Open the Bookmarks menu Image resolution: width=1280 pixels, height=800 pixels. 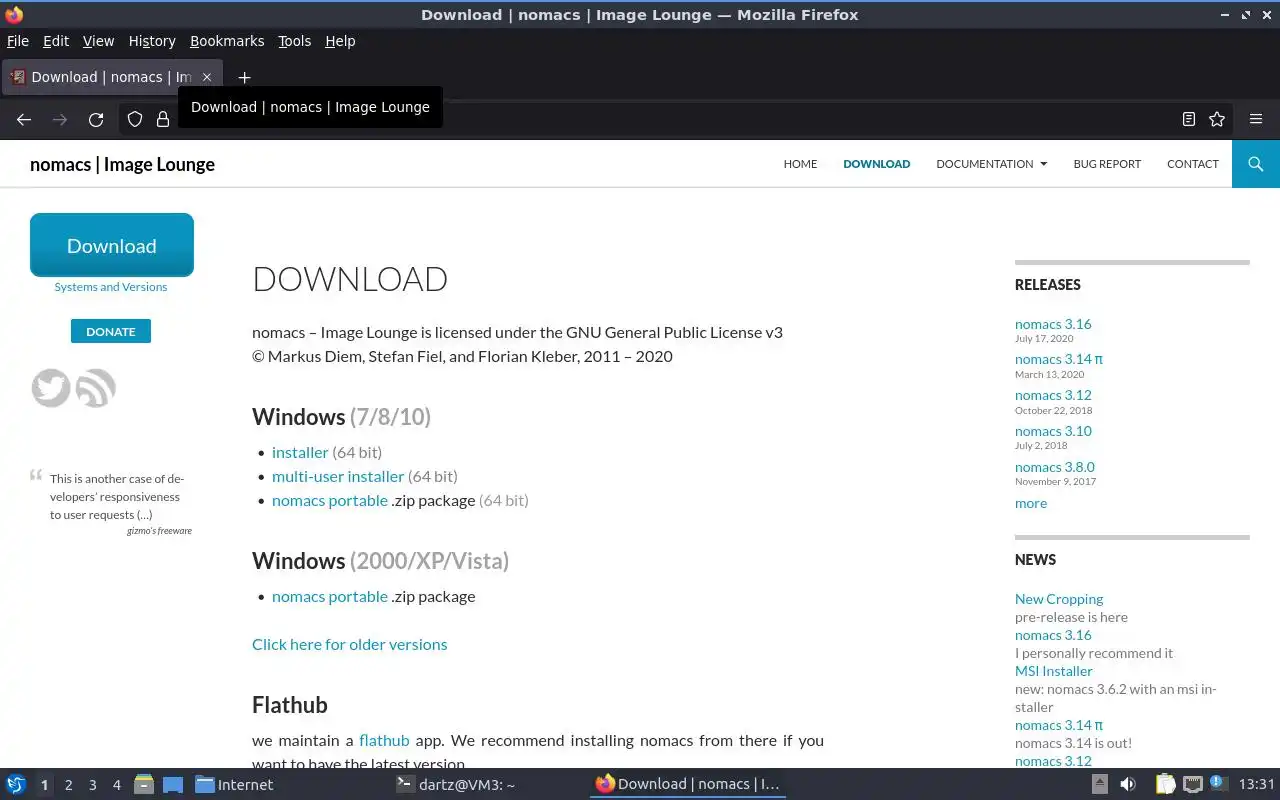227,41
